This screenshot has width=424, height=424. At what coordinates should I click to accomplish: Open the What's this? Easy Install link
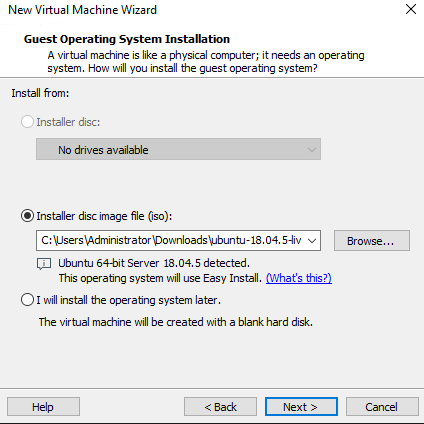[x=299, y=278]
